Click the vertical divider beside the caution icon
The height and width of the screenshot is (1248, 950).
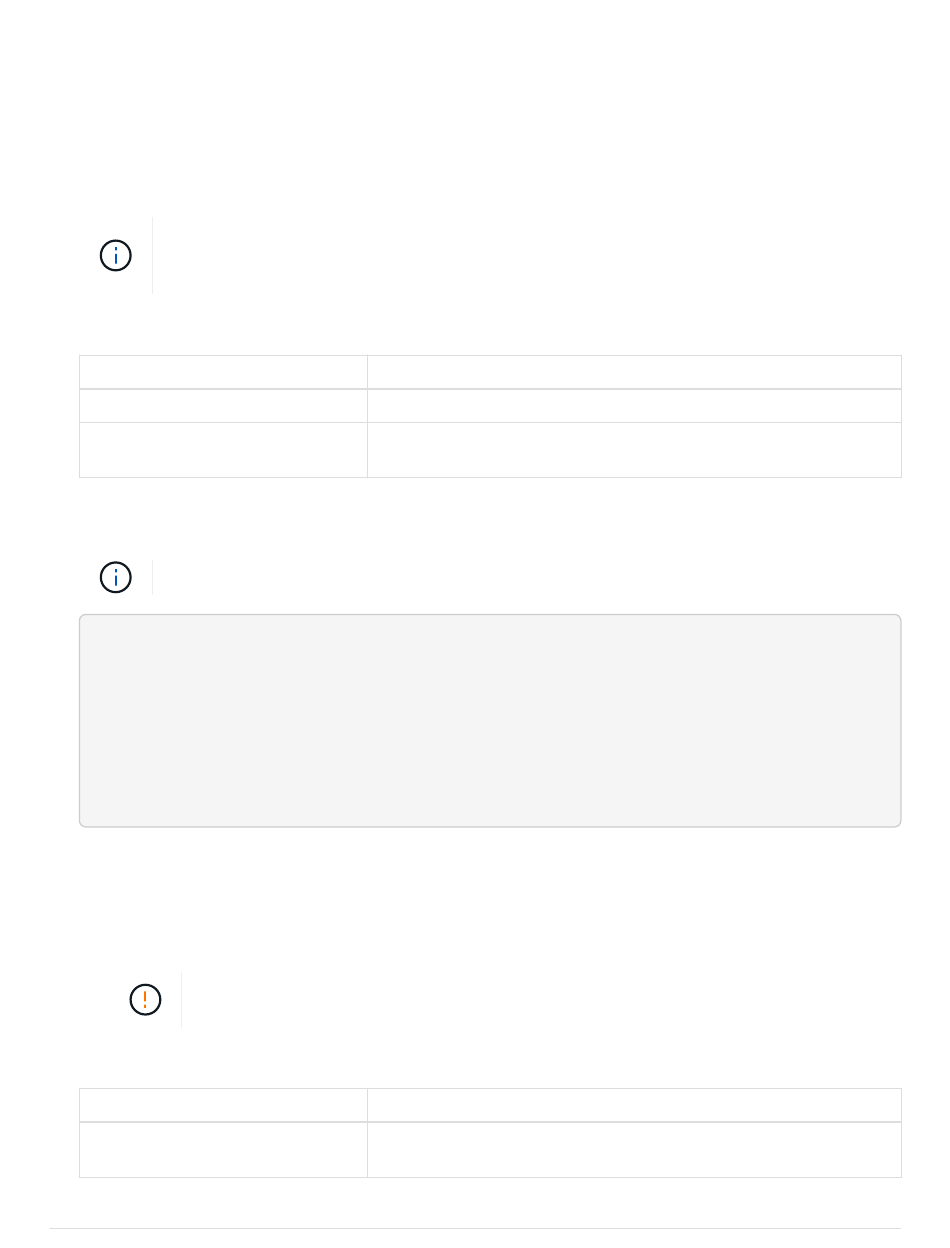181,999
